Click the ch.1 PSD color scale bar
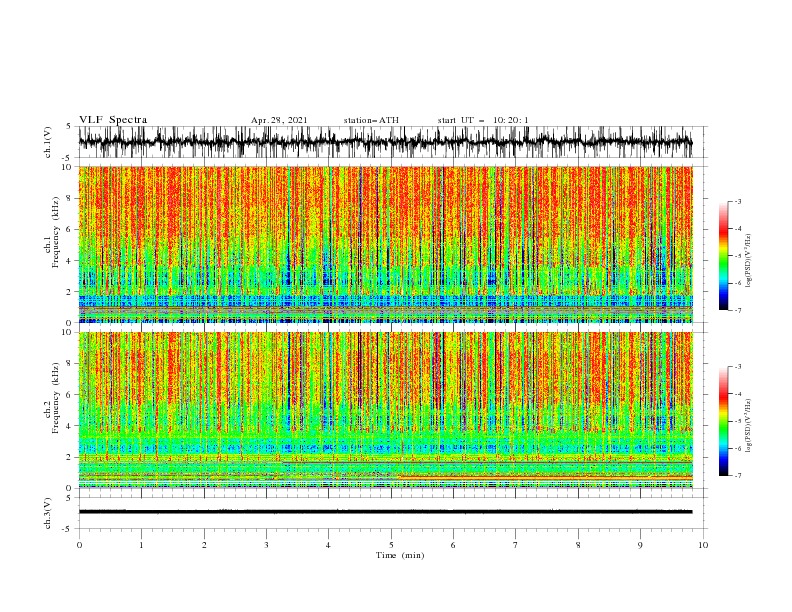The height and width of the screenshot is (612, 792). [x=724, y=256]
